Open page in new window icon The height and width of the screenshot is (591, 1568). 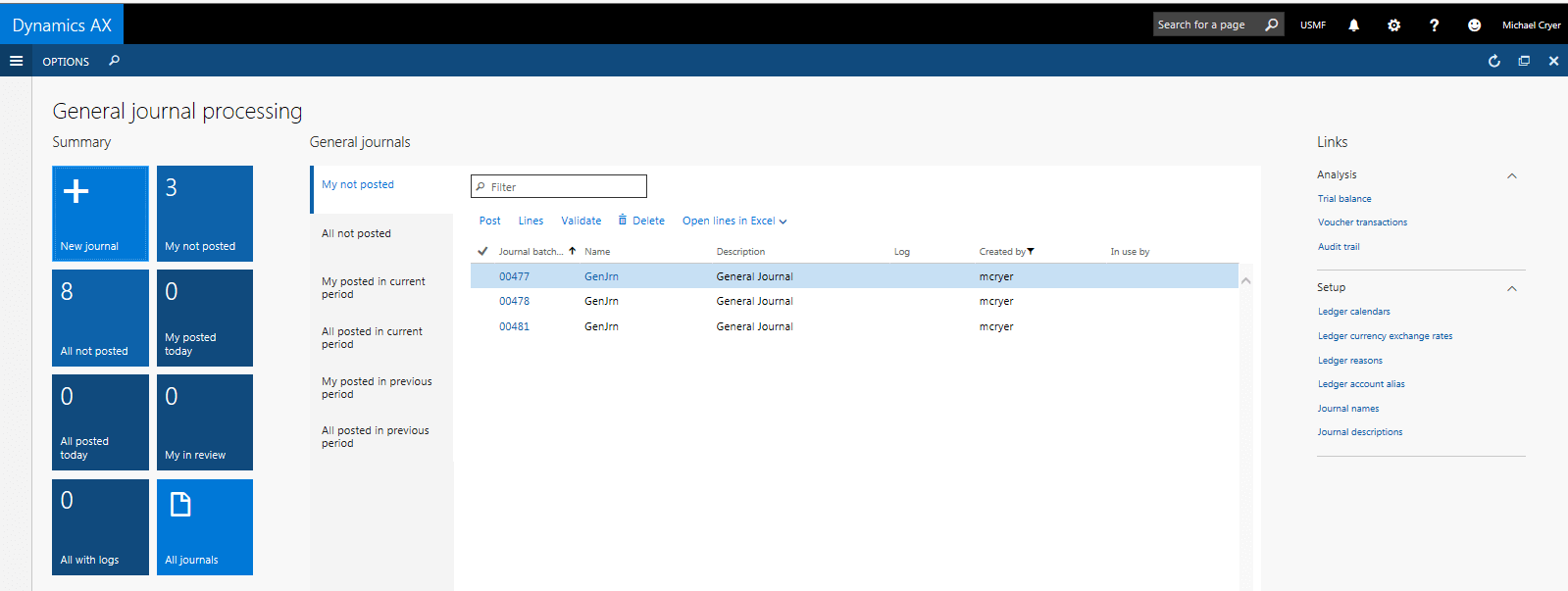[x=1524, y=61]
